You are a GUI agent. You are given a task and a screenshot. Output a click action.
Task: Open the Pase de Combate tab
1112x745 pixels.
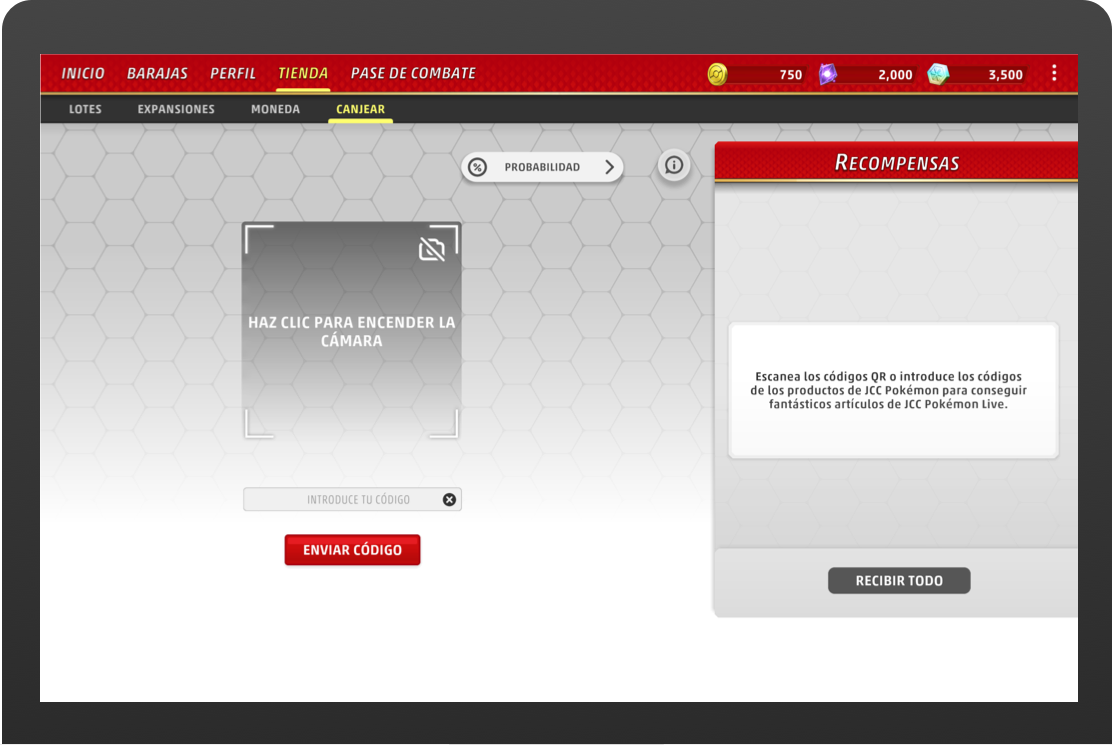[x=413, y=74]
